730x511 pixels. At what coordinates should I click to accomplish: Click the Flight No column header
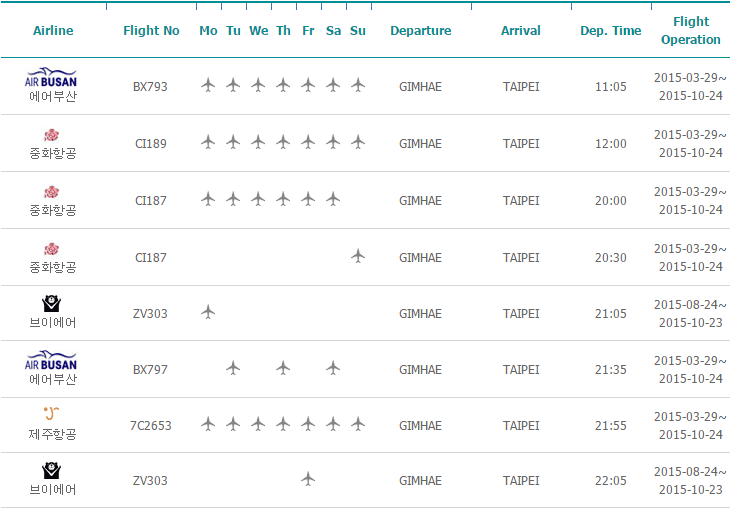coord(151,31)
